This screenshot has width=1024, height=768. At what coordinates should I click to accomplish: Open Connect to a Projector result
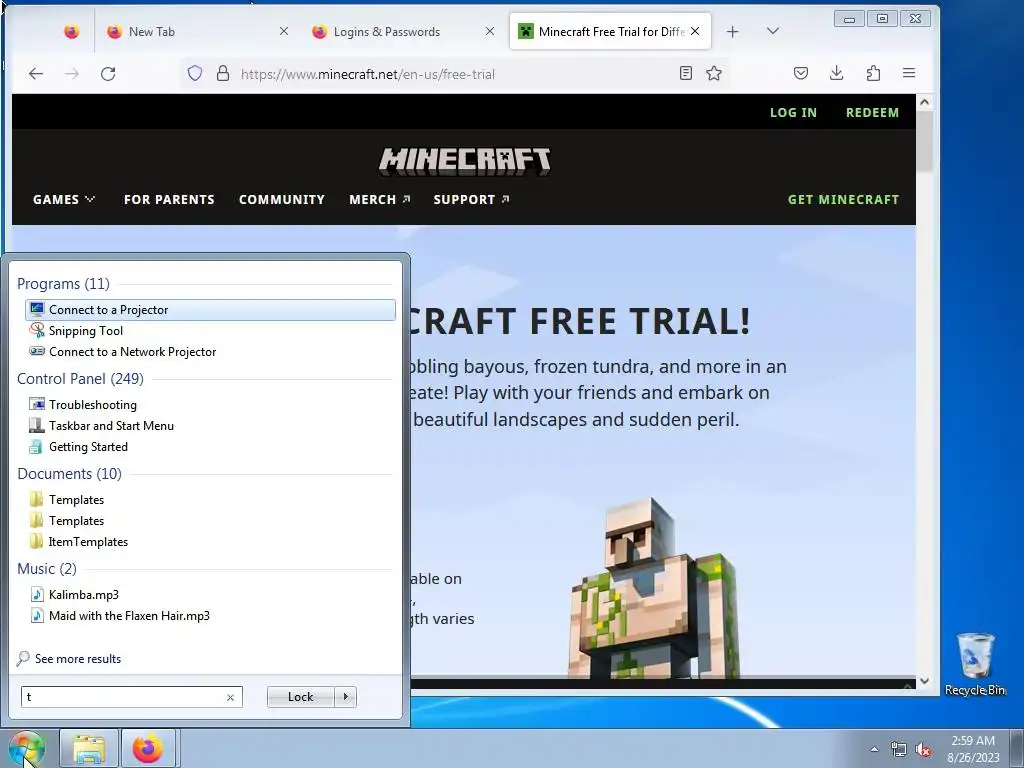(x=210, y=310)
